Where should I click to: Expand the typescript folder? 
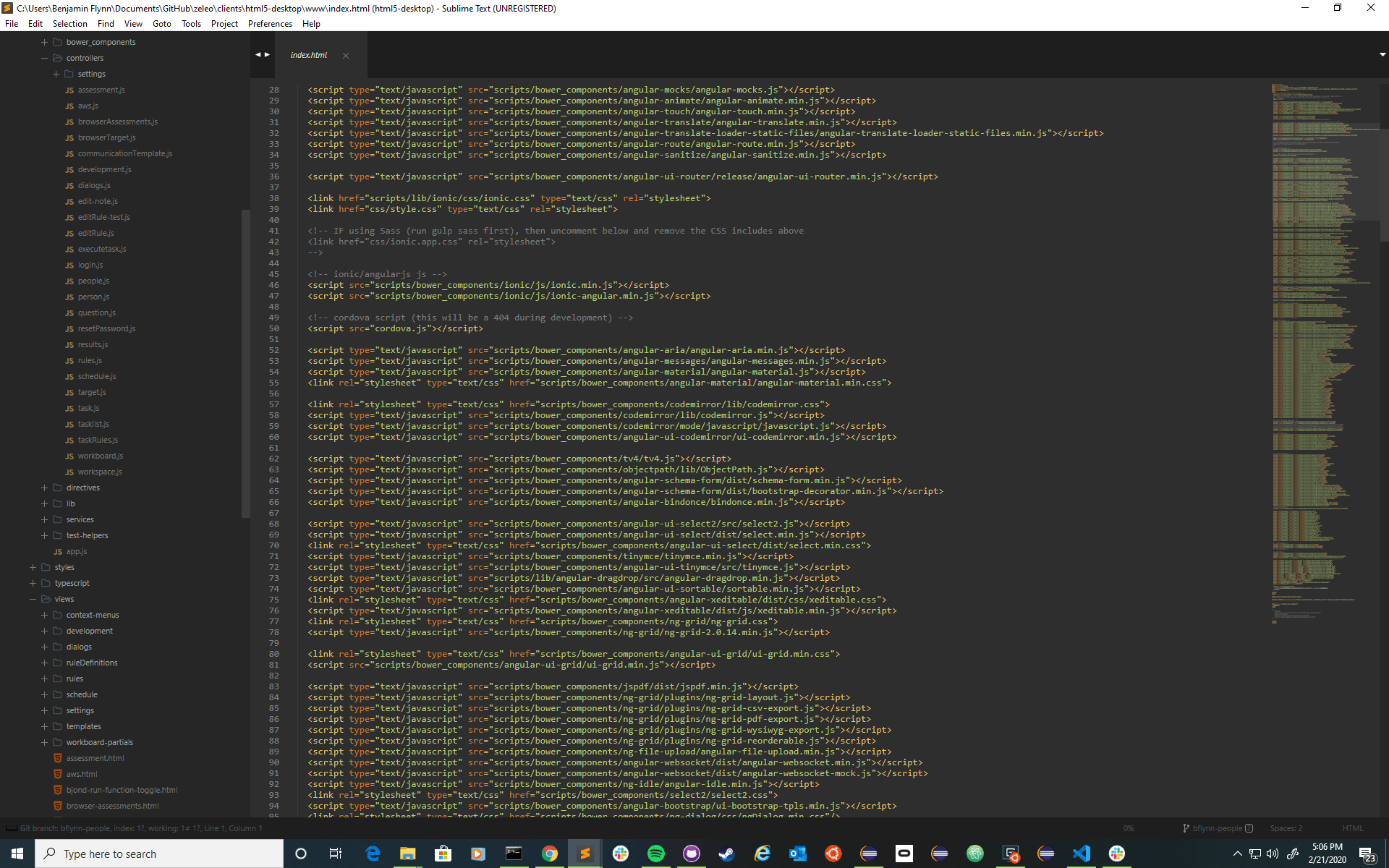pyautogui.click(x=33, y=583)
